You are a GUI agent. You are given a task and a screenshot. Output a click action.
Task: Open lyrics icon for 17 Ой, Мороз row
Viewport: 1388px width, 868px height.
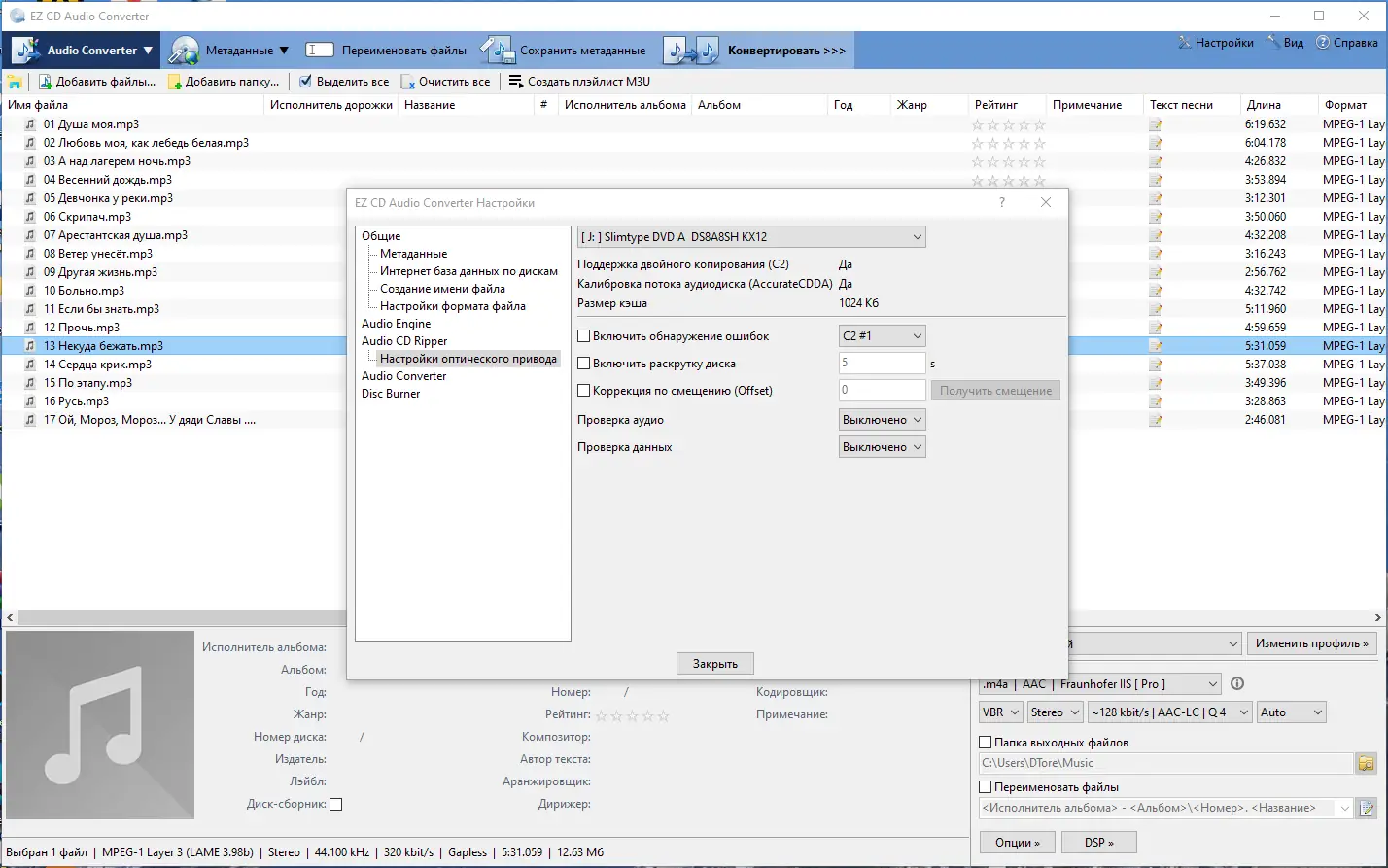pos(1156,420)
